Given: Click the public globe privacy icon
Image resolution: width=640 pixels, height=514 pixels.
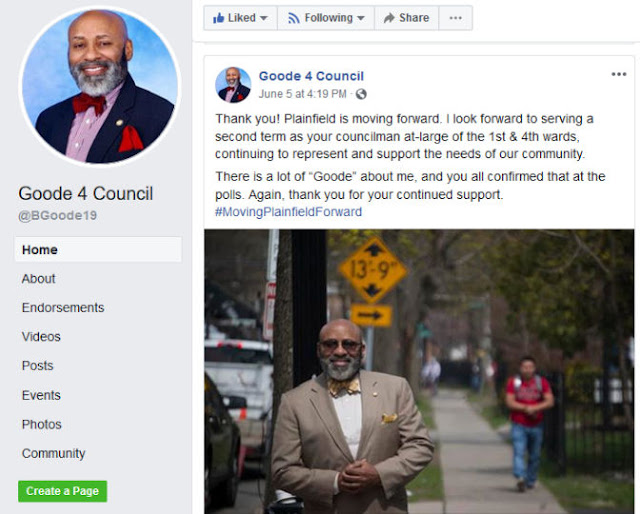Looking at the screenshot, I should coord(361,94).
